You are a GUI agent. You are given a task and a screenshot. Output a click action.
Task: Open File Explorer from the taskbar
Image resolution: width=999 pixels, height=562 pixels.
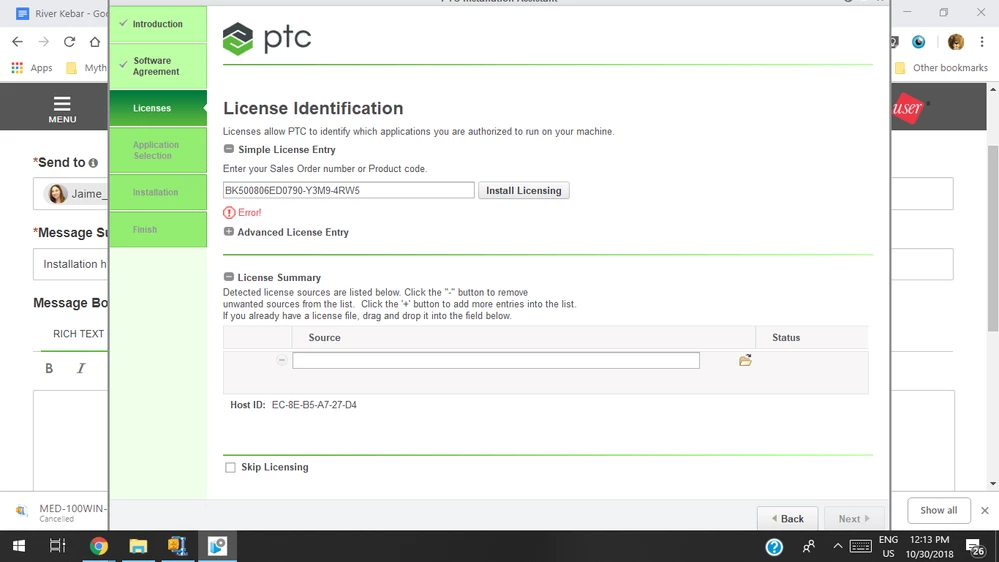138,546
